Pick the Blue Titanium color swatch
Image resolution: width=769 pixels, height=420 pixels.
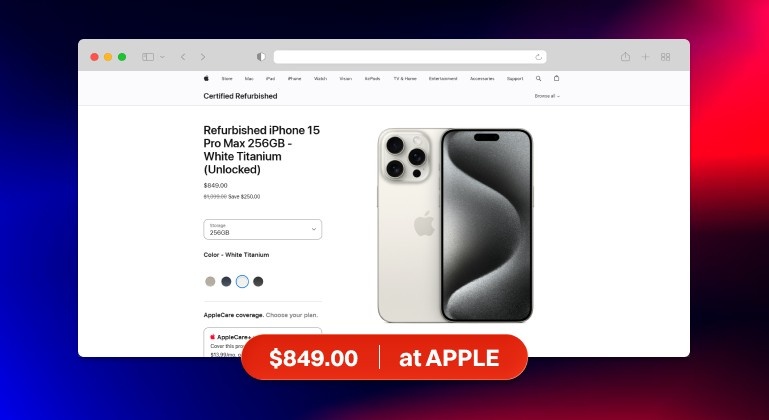tap(226, 281)
